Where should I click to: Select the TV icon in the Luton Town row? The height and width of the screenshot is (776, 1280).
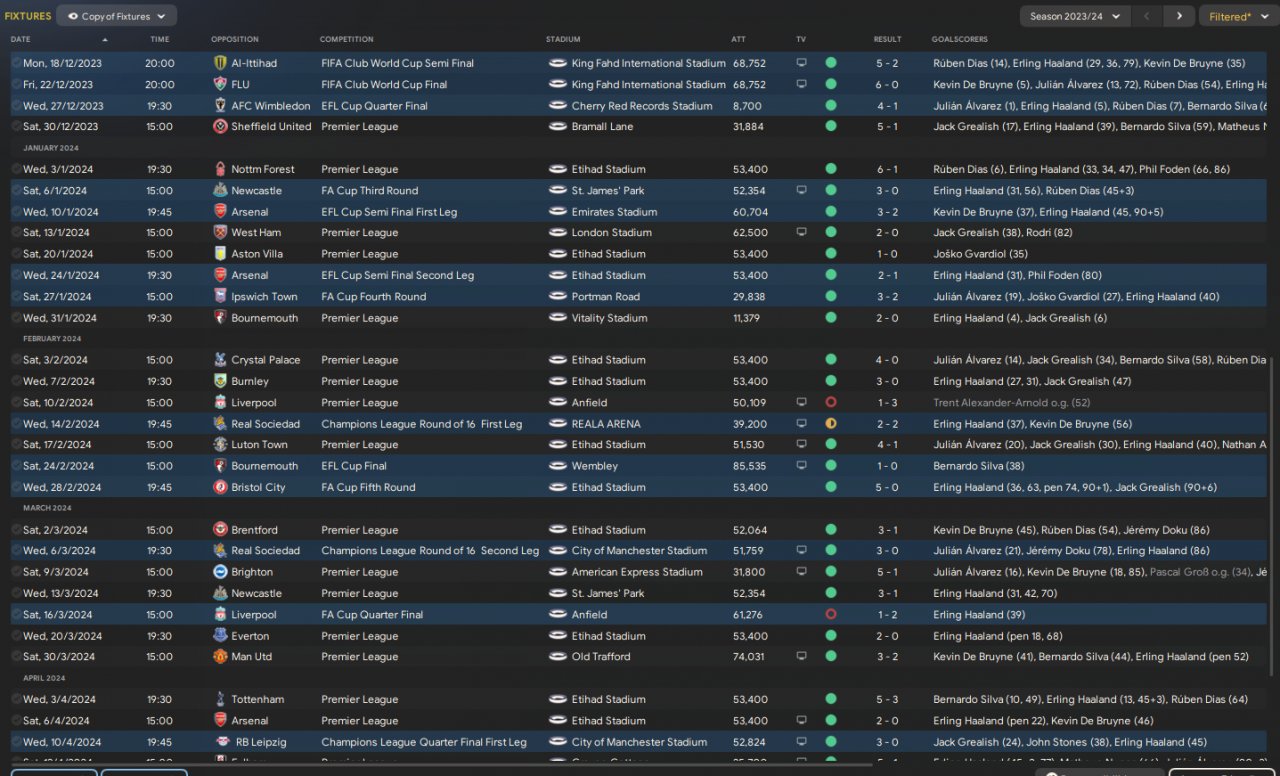801,445
